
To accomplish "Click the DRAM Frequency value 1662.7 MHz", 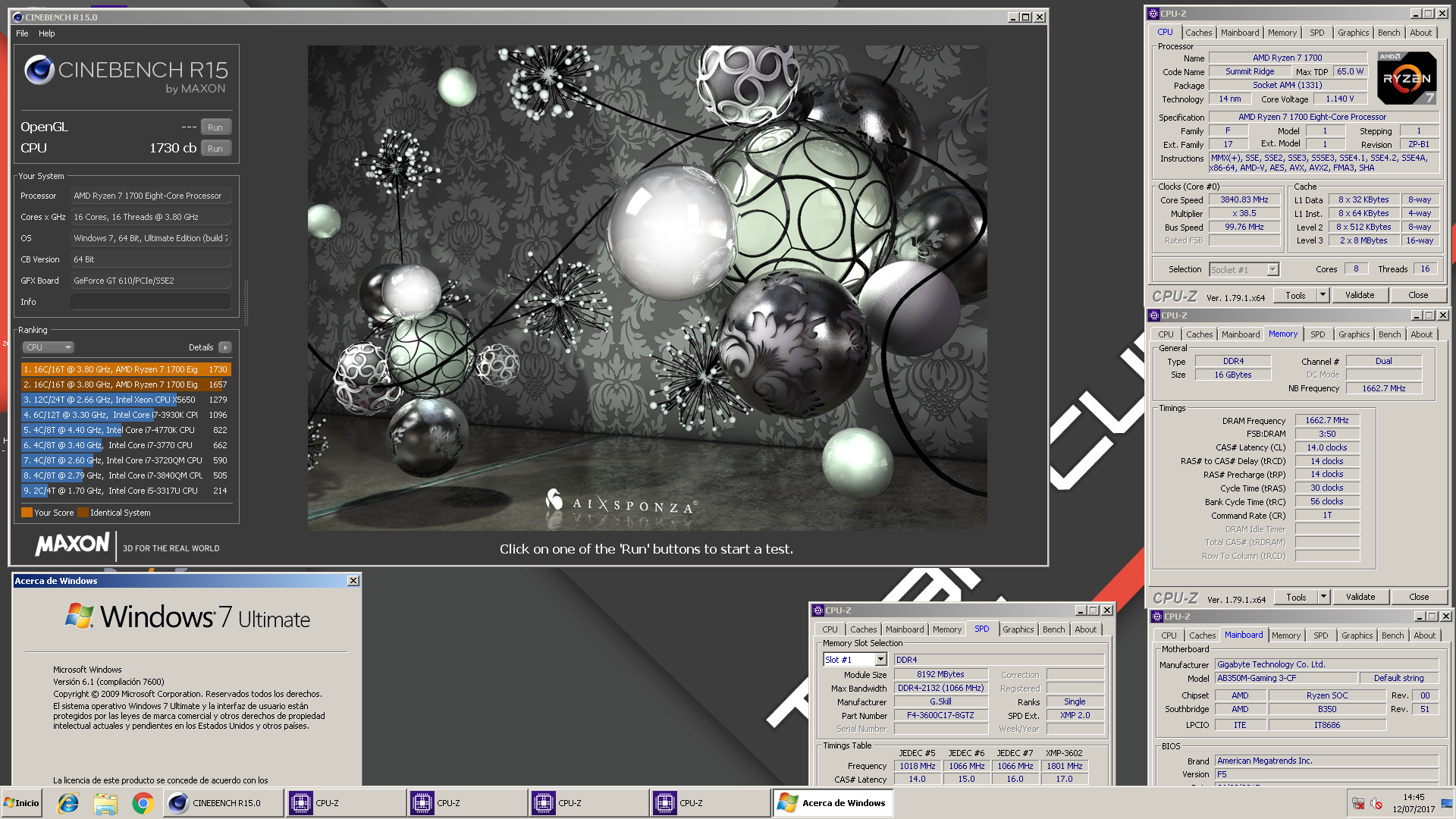I will (x=1327, y=420).
